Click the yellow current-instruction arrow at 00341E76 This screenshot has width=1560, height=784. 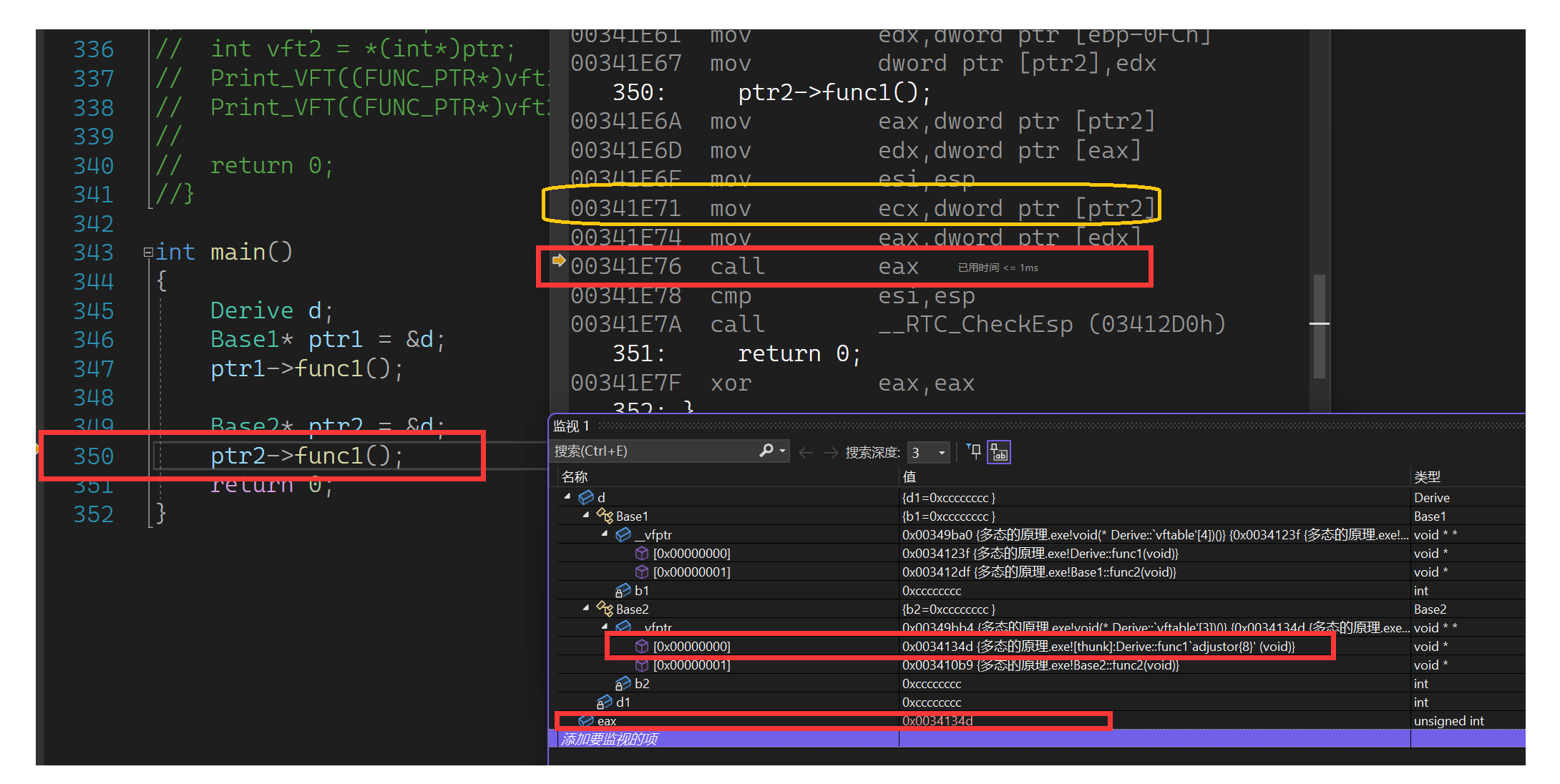click(x=559, y=260)
